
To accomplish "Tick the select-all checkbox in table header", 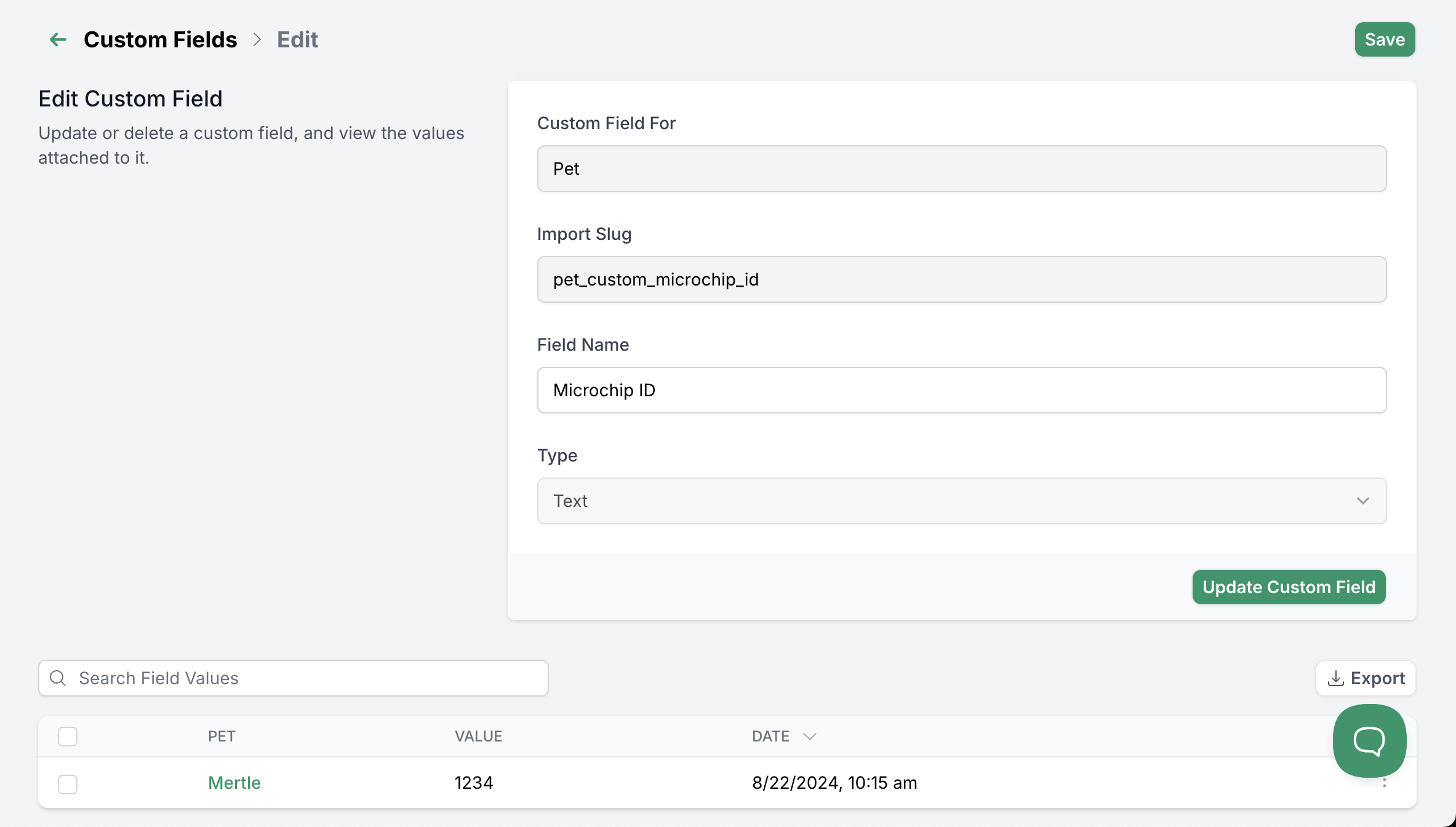I will [x=68, y=737].
